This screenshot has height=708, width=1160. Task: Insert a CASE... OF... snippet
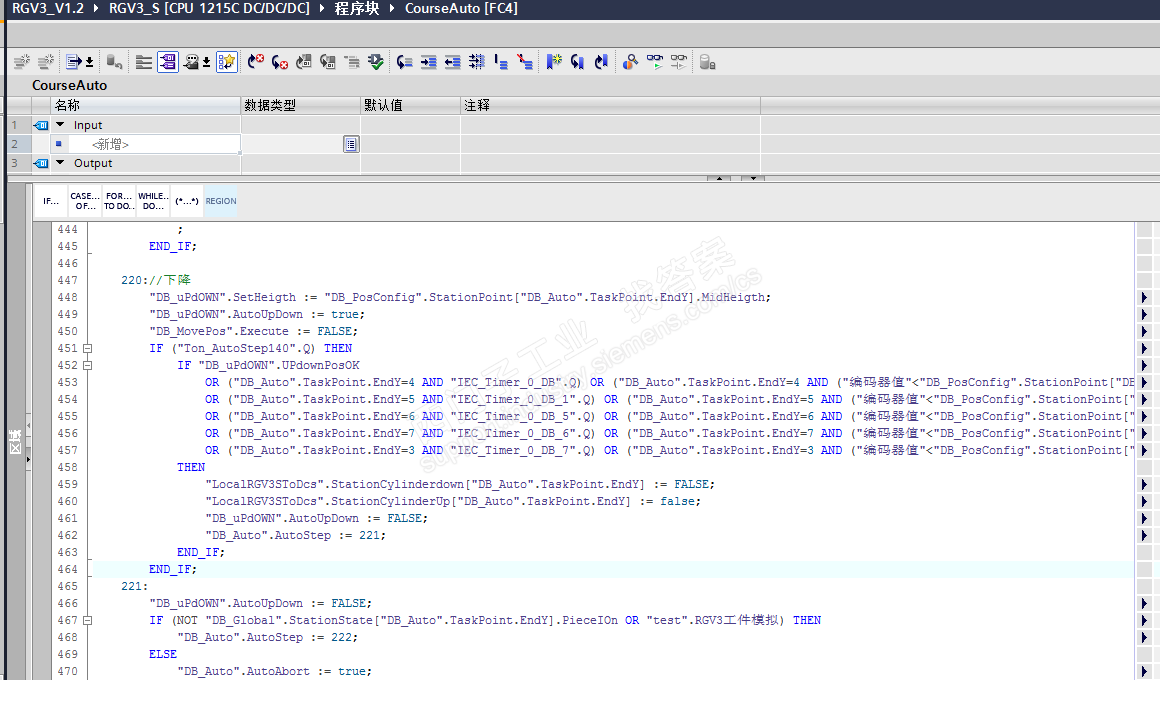(85, 201)
